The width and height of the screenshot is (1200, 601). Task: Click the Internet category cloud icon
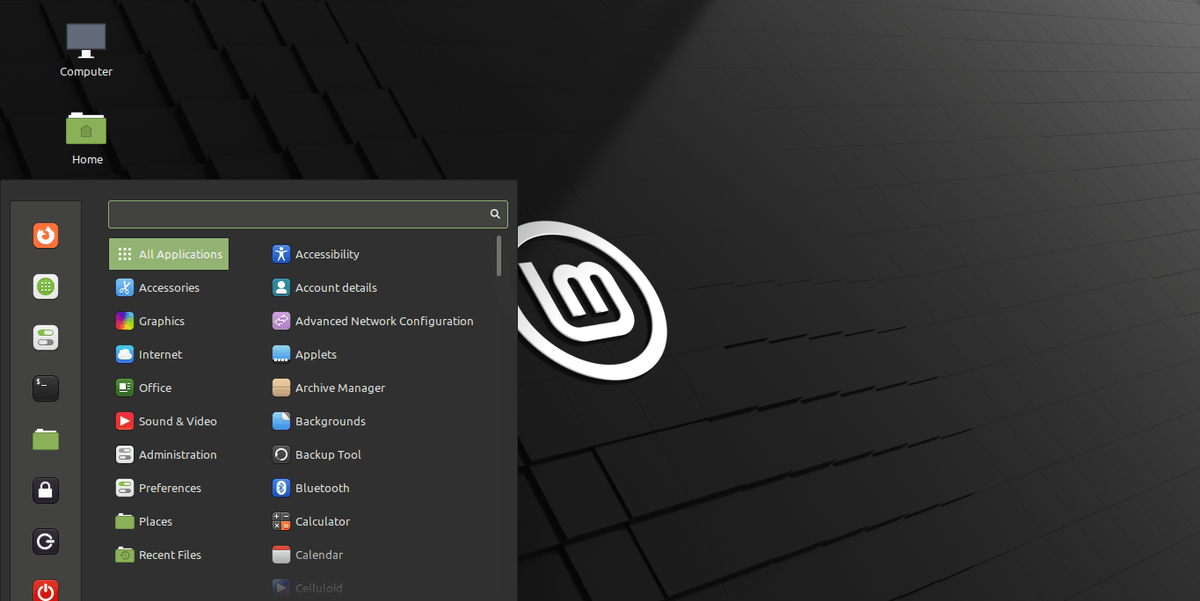[124, 354]
